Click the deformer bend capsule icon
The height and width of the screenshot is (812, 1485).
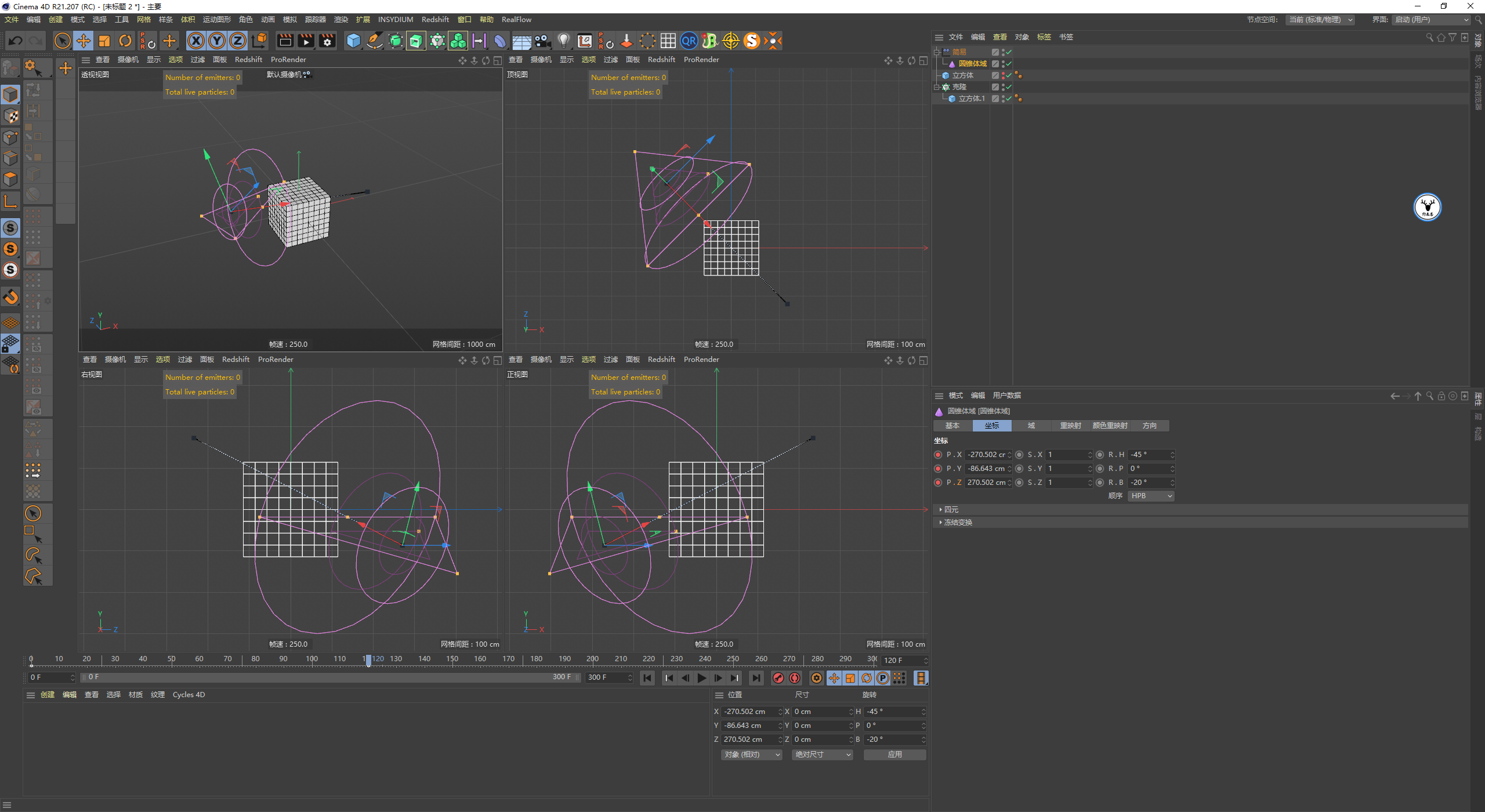point(499,41)
